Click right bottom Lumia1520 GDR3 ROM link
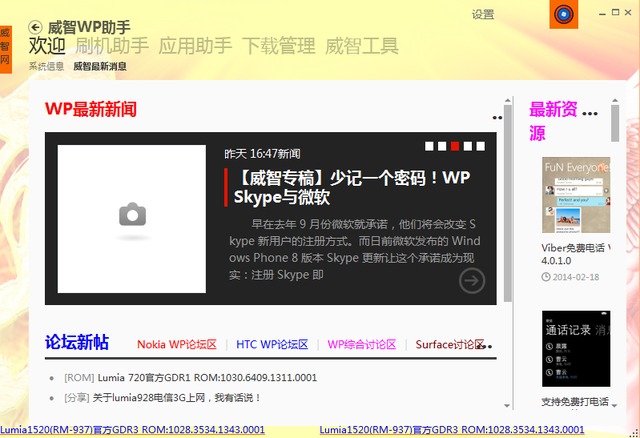640x438 pixels. [x=452, y=430]
